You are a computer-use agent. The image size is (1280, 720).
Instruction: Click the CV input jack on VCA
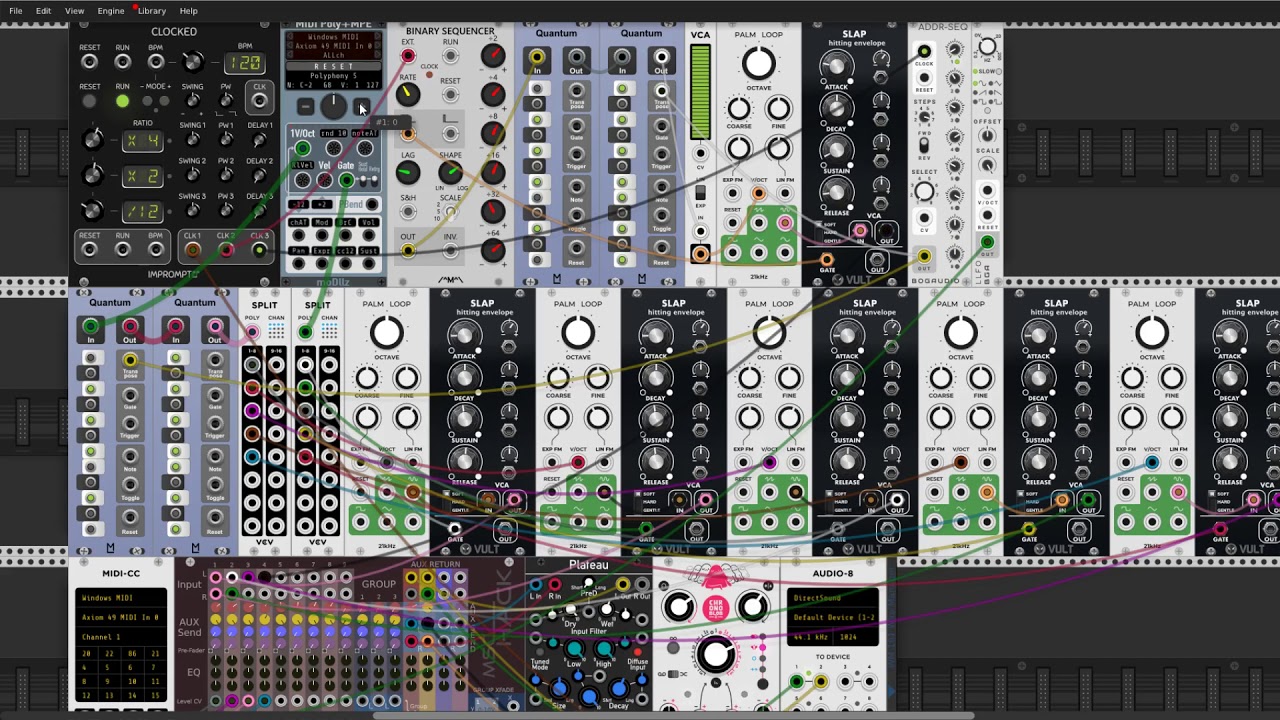click(x=700, y=154)
